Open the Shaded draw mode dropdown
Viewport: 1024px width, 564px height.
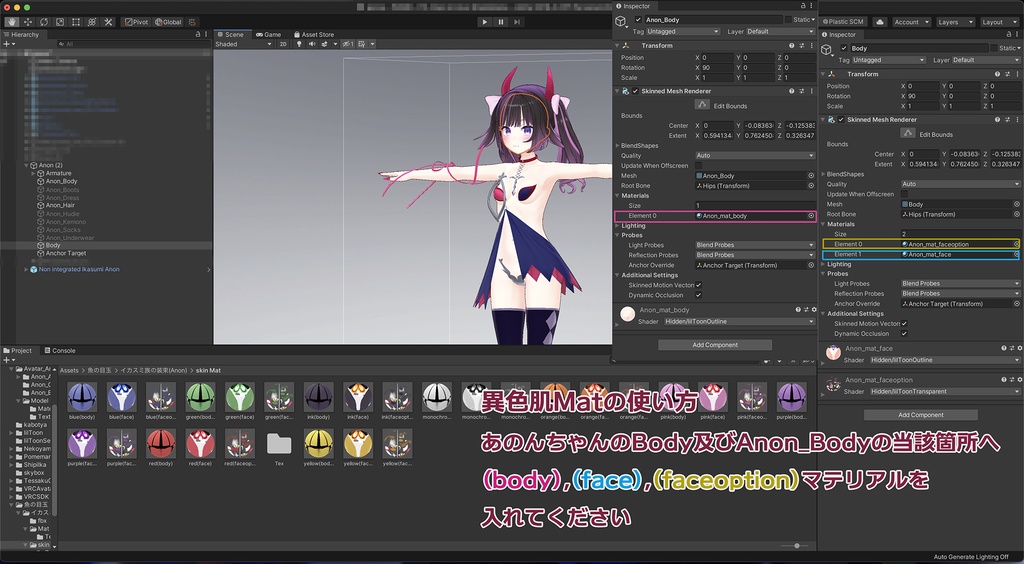(244, 44)
